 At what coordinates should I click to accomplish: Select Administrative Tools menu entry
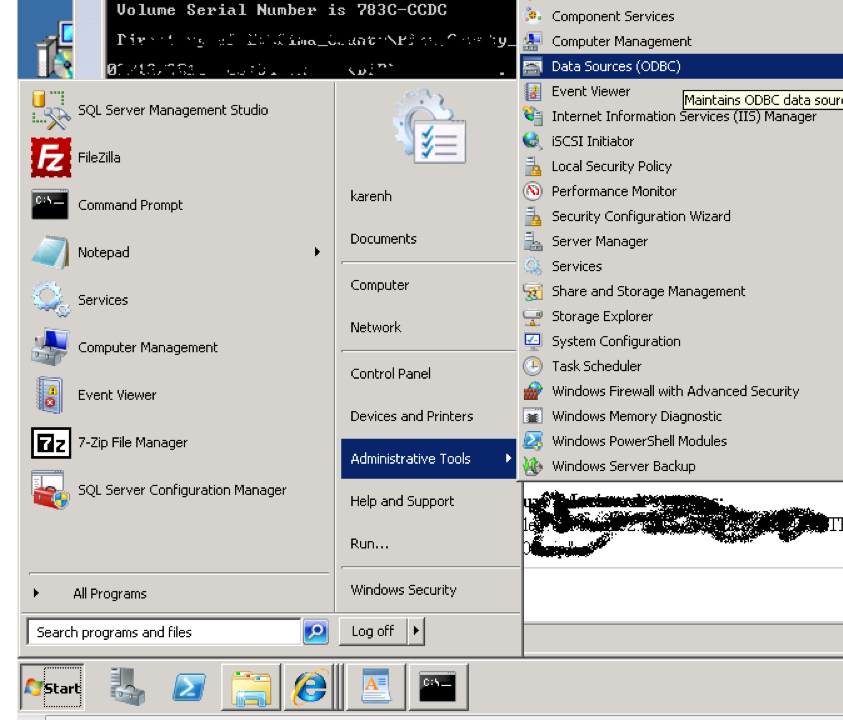click(x=428, y=459)
